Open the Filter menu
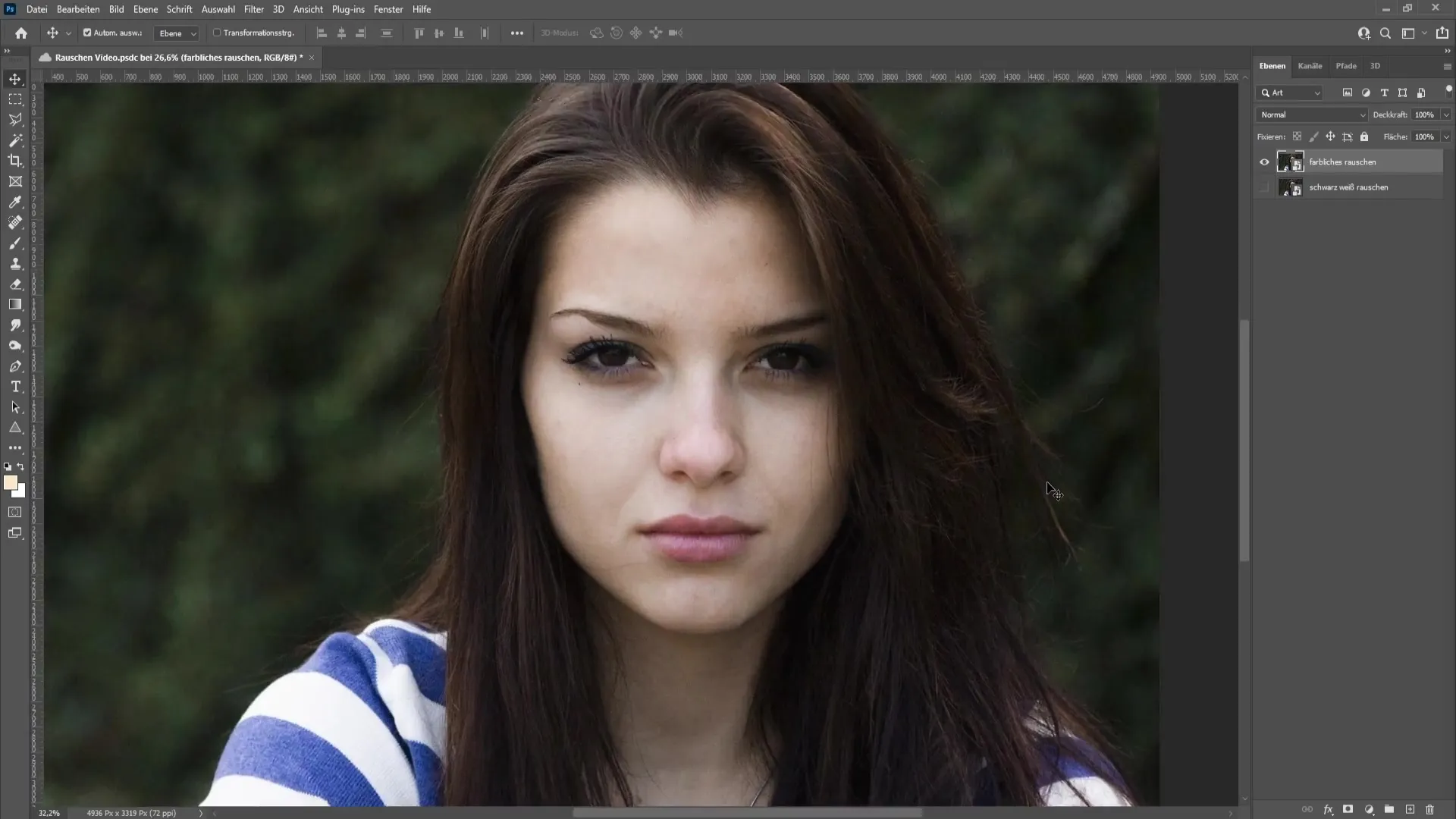The image size is (1456, 819). (x=254, y=9)
